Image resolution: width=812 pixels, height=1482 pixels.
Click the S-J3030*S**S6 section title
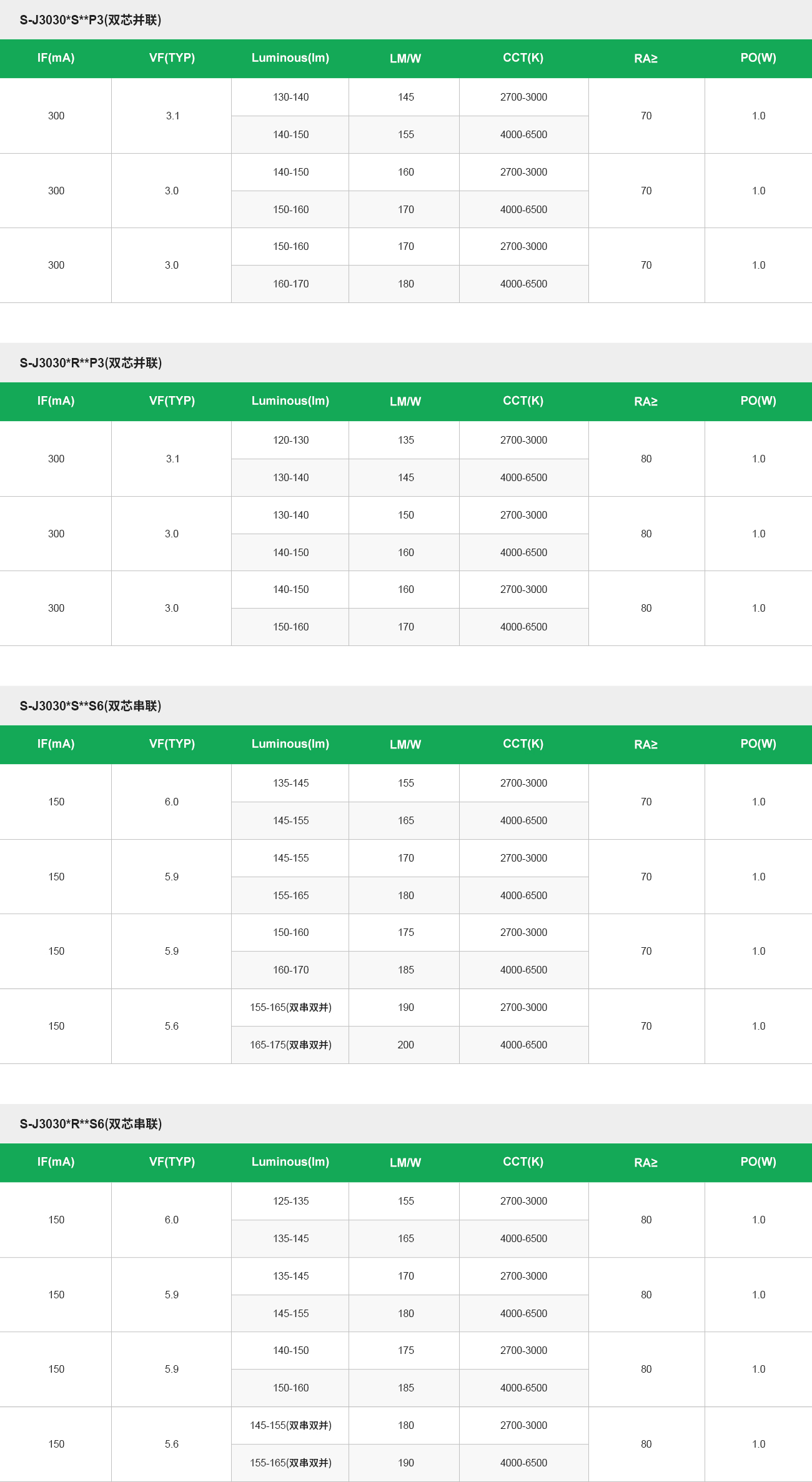(x=91, y=706)
